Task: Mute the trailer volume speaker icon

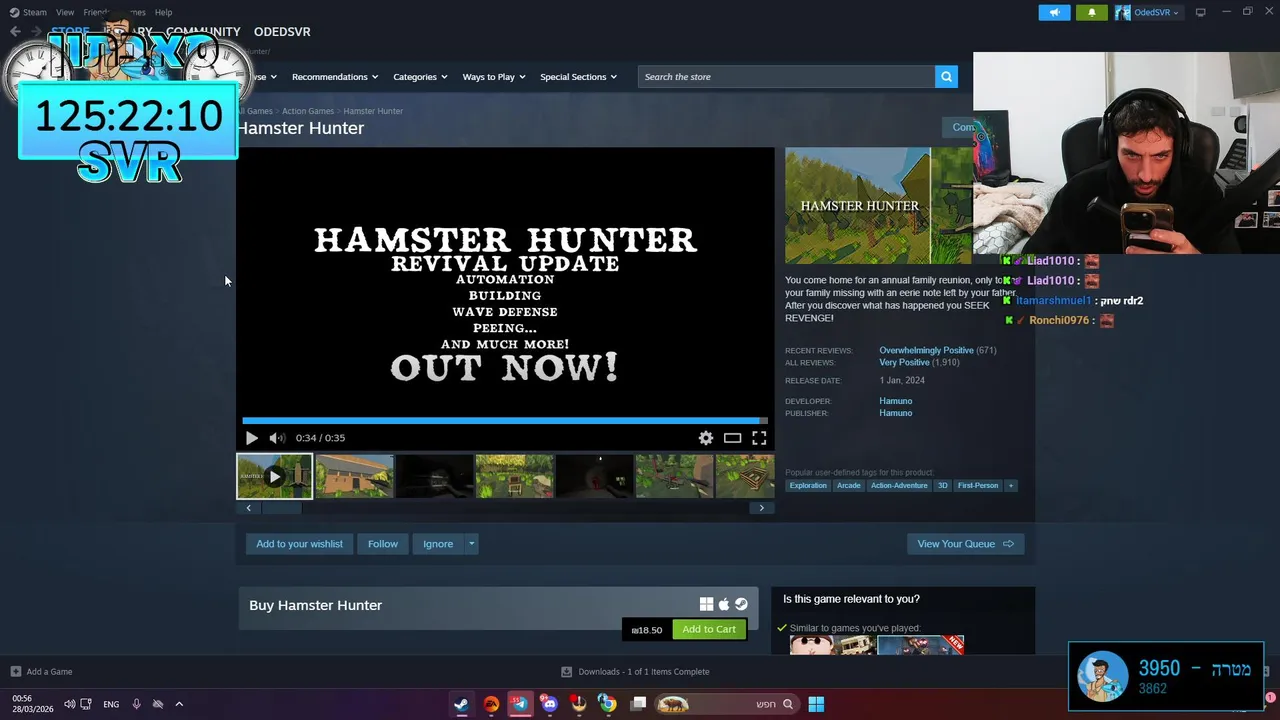Action: coord(277,438)
